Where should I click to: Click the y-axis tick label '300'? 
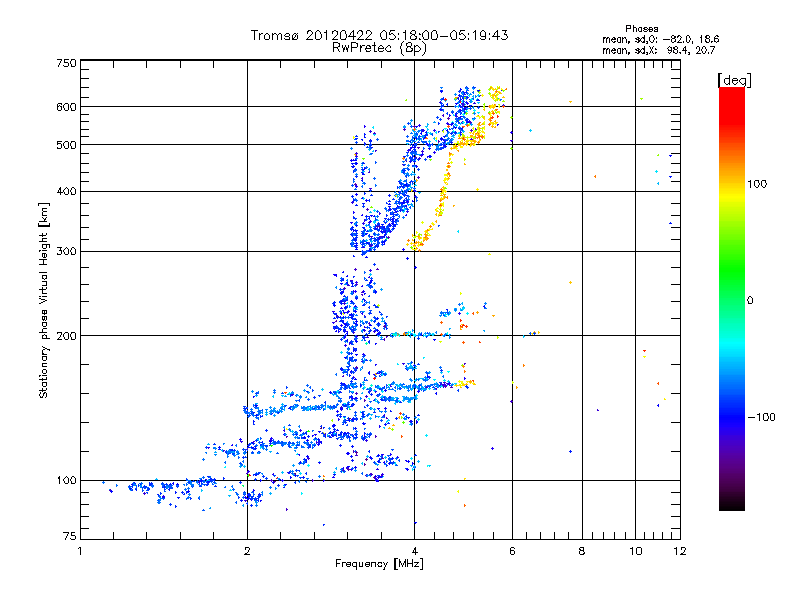pyautogui.click(x=66, y=251)
